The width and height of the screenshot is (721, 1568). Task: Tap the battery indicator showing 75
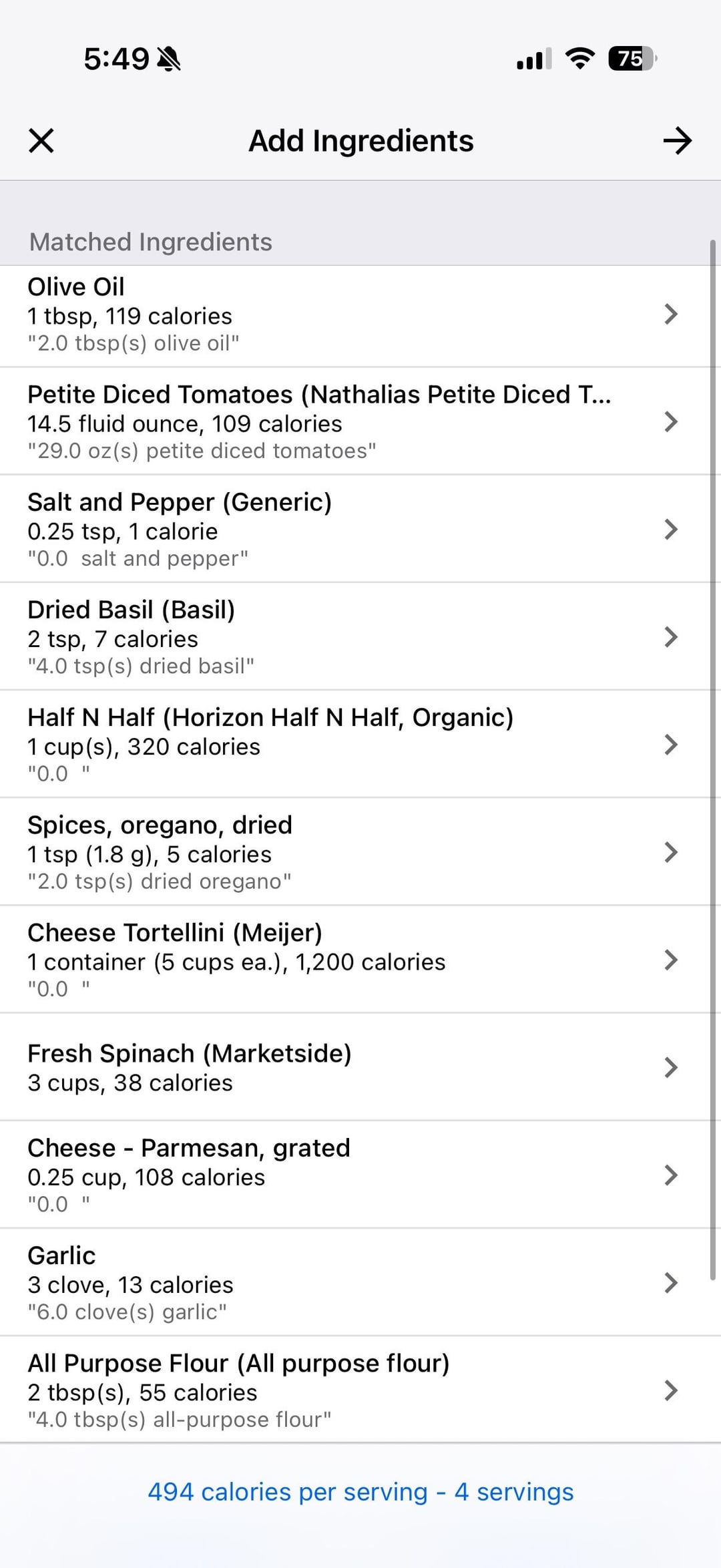tap(632, 59)
